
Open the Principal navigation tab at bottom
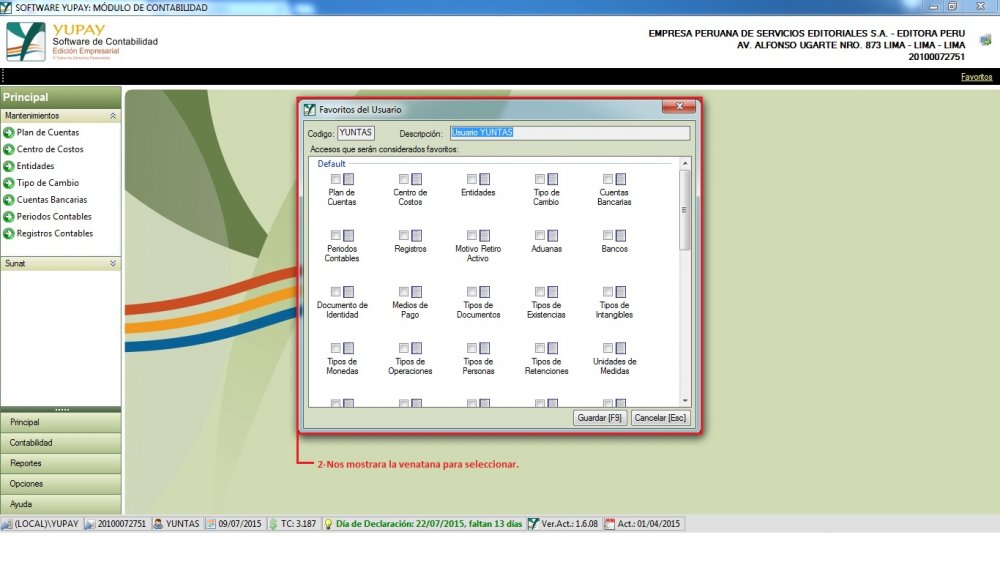coord(61,422)
